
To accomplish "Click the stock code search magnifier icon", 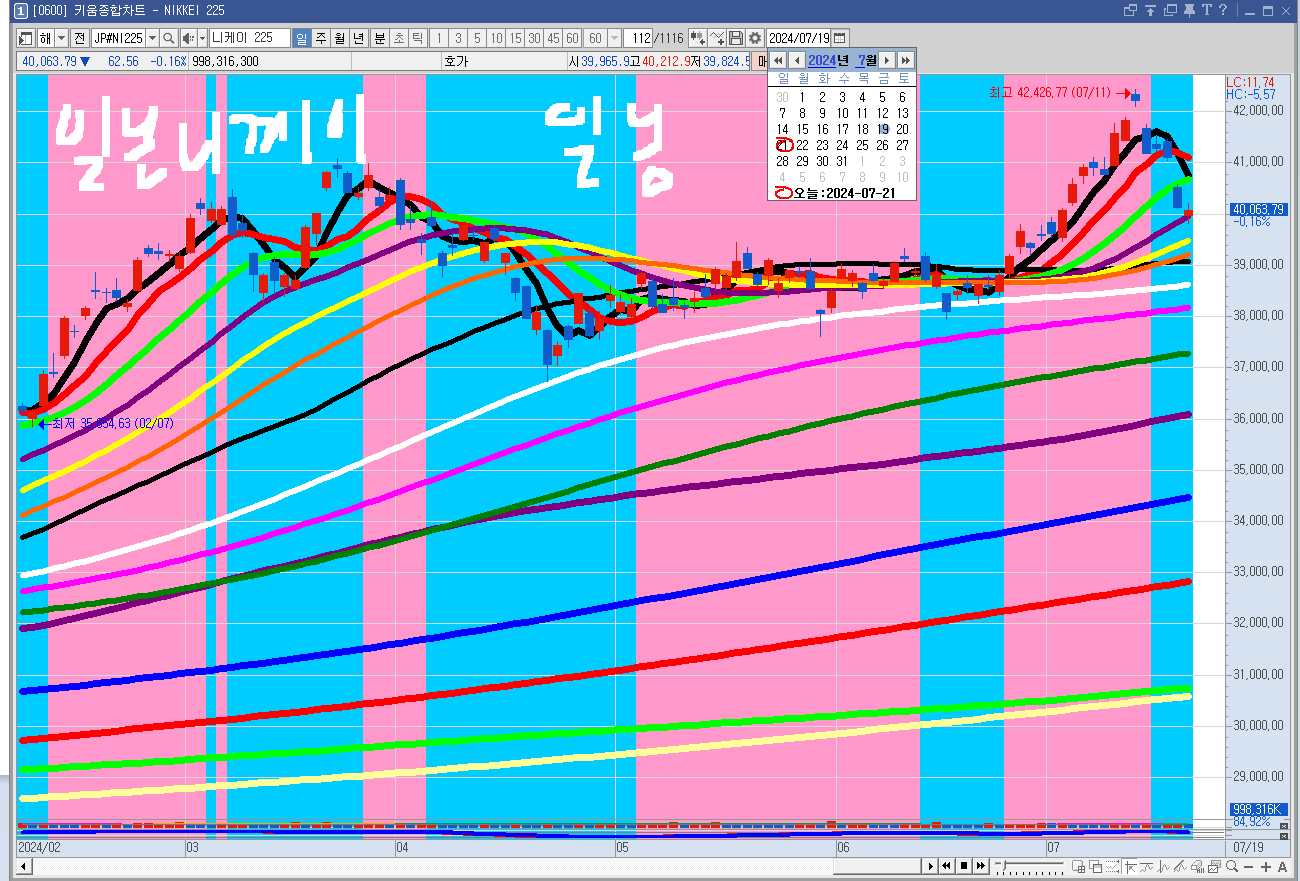I will 169,38.
